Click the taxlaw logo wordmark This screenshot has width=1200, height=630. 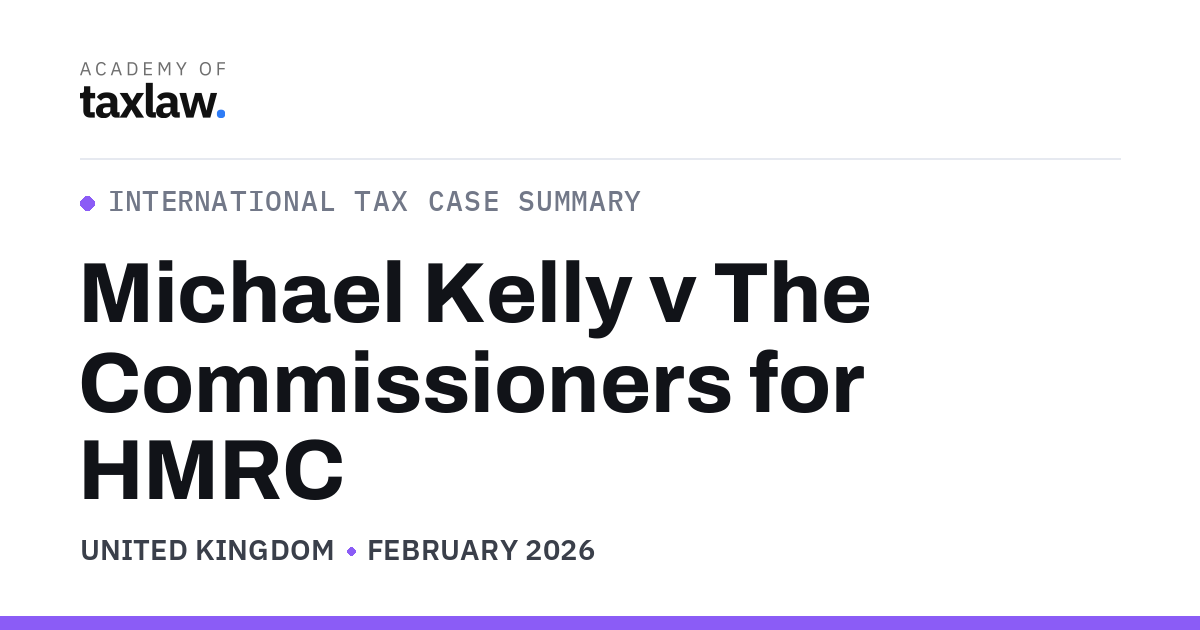tap(153, 101)
